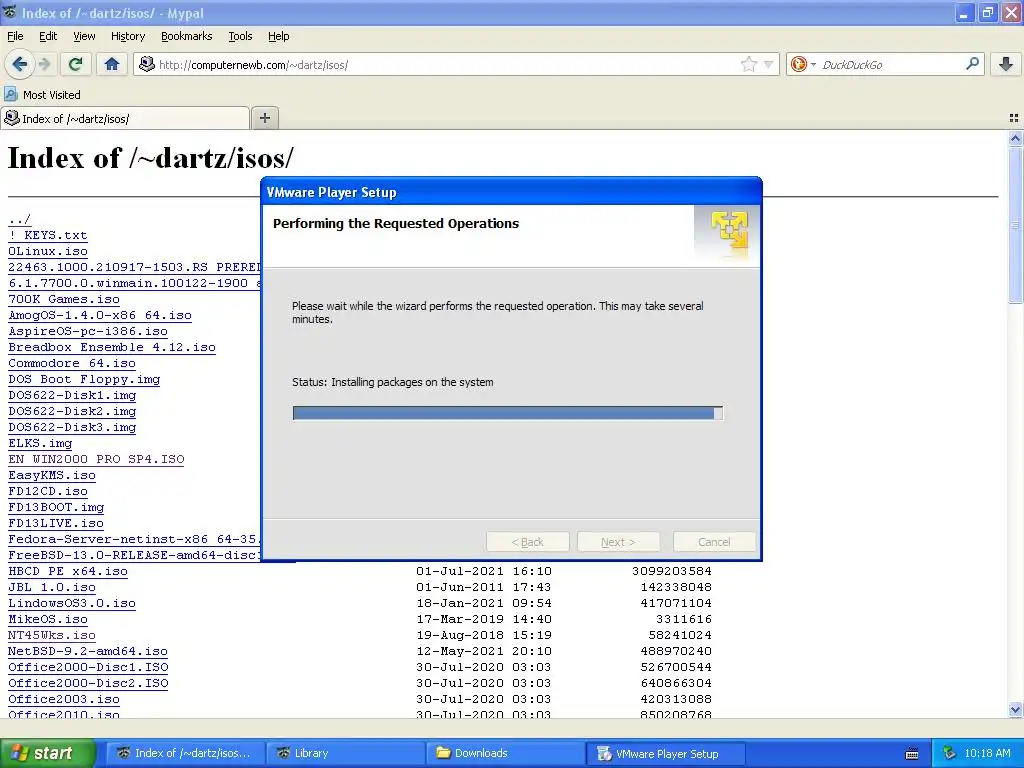Click the site identity icon in address bar
Screen dimensions: 1024x768
tap(147, 64)
